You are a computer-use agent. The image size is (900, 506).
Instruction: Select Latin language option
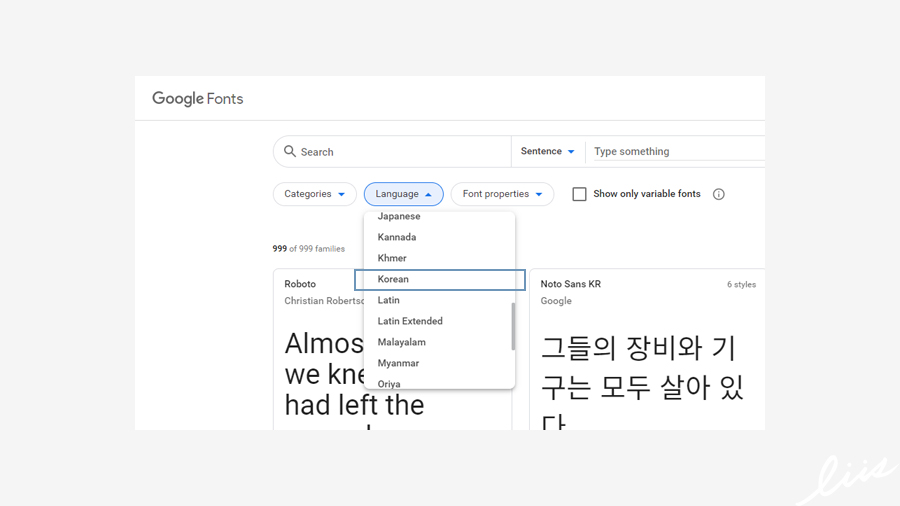point(438,300)
